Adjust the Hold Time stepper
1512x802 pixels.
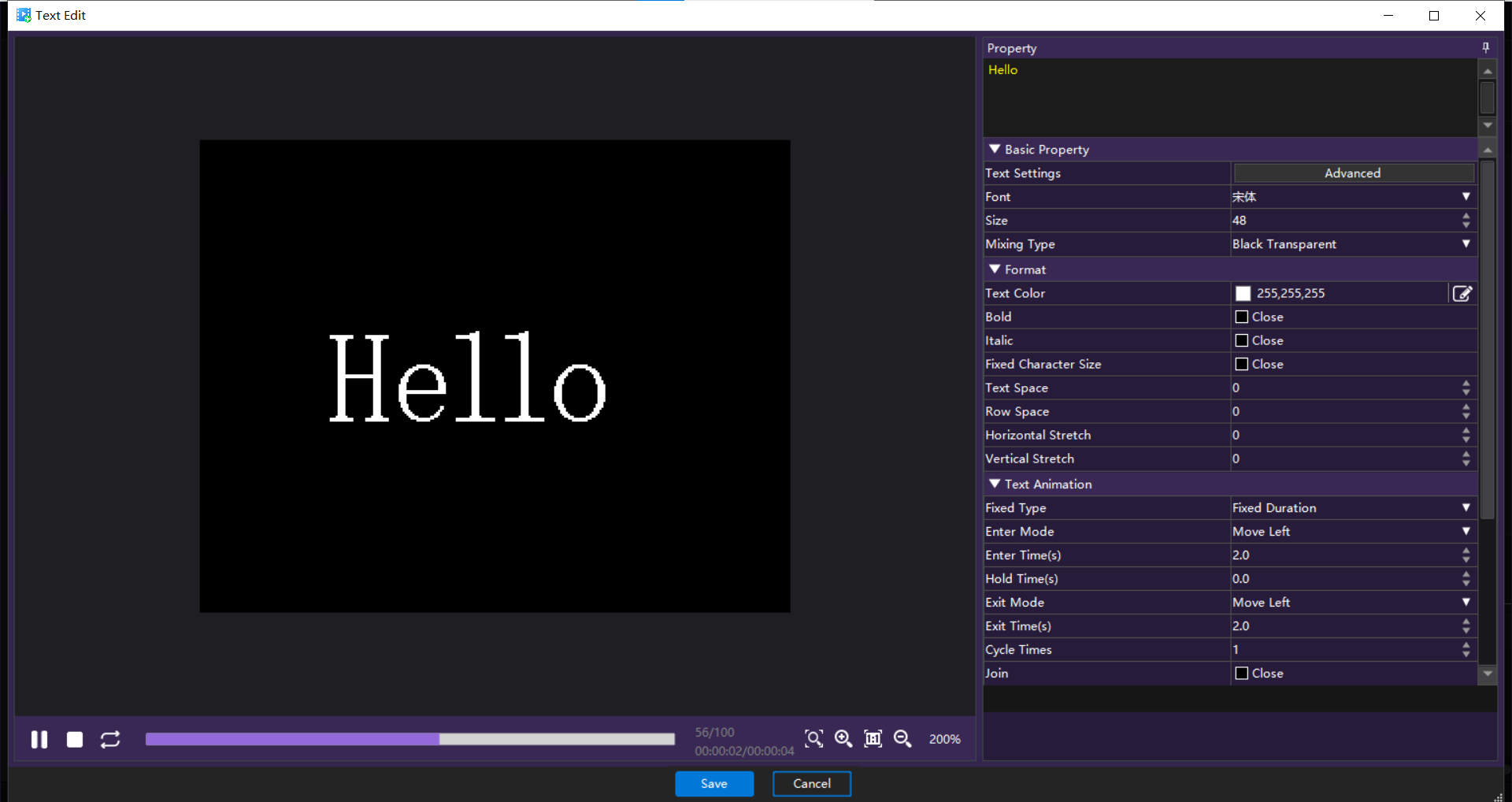[x=1466, y=578]
